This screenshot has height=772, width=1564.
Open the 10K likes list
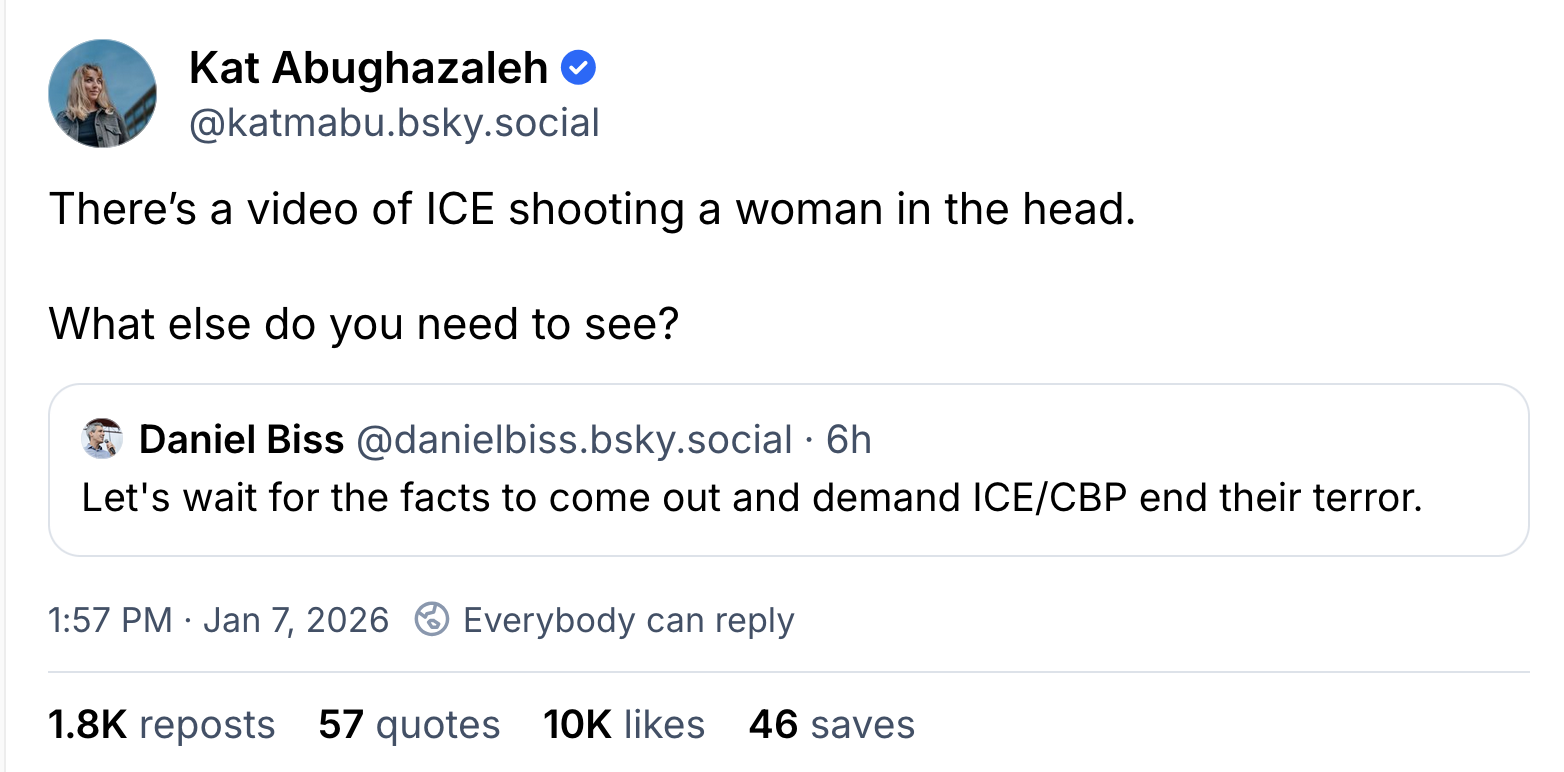[x=624, y=725]
